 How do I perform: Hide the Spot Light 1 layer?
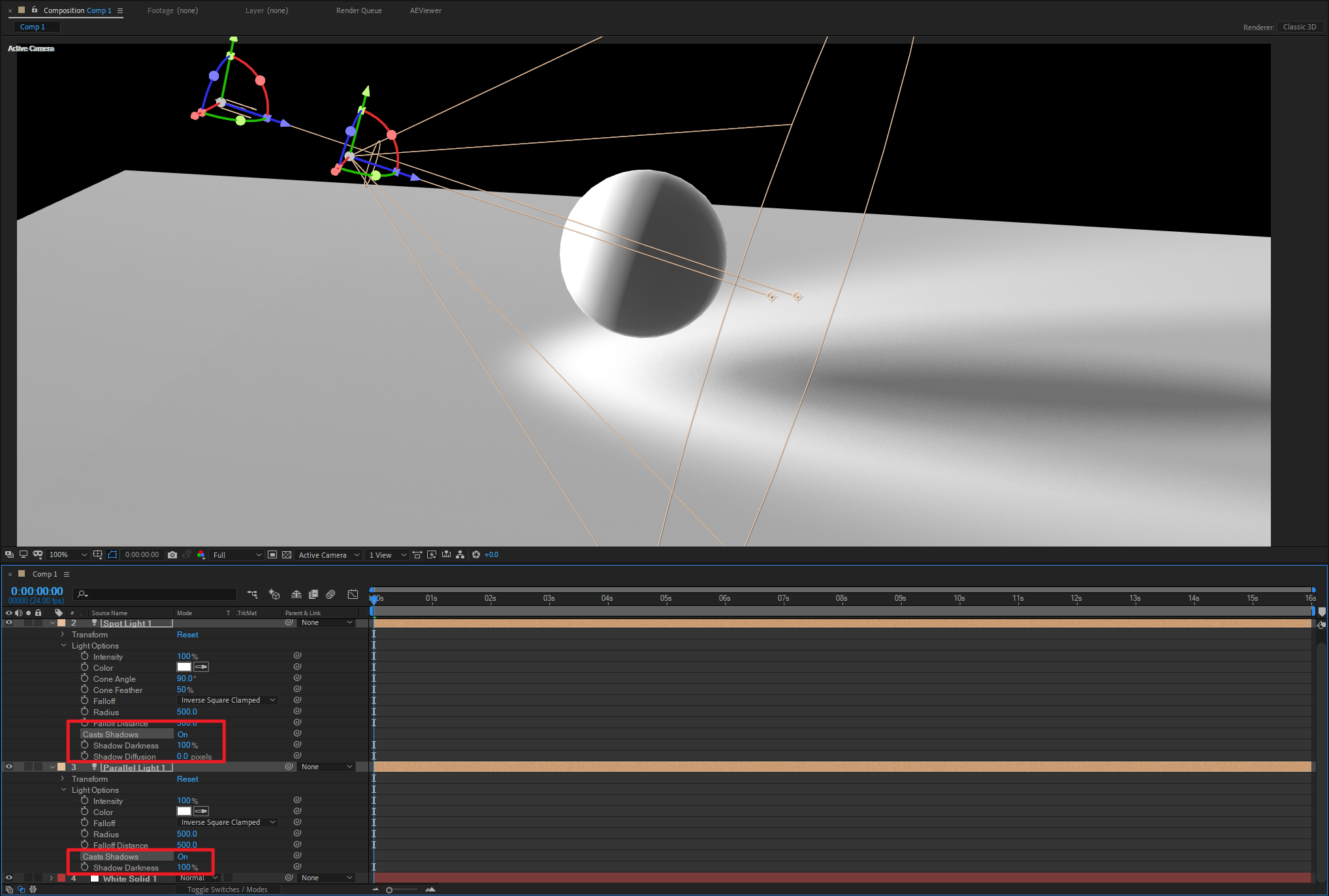pyautogui.click(x=9, y=623)
